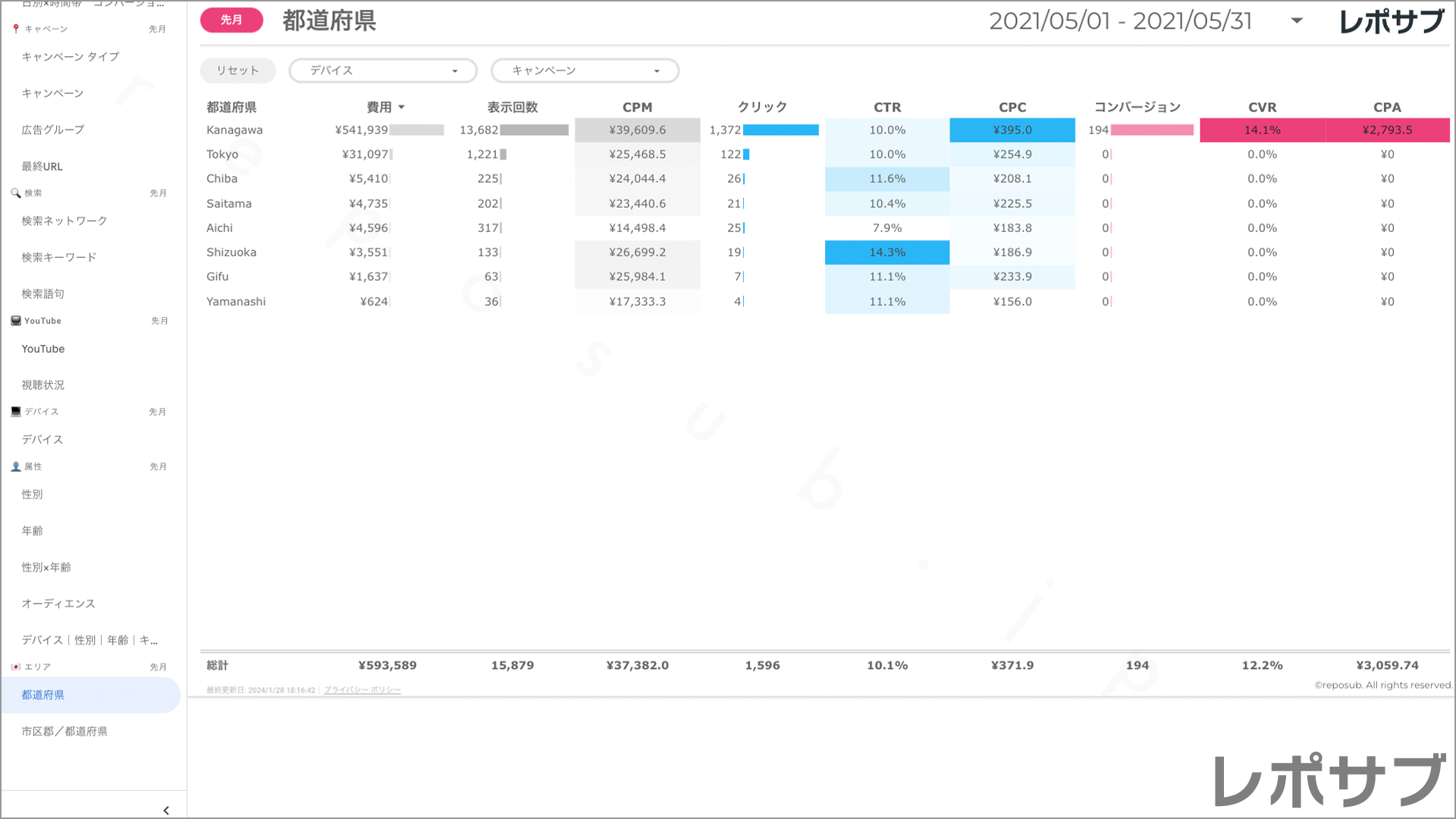Click the 費用 sort arrow in table header

coord(401,108)
